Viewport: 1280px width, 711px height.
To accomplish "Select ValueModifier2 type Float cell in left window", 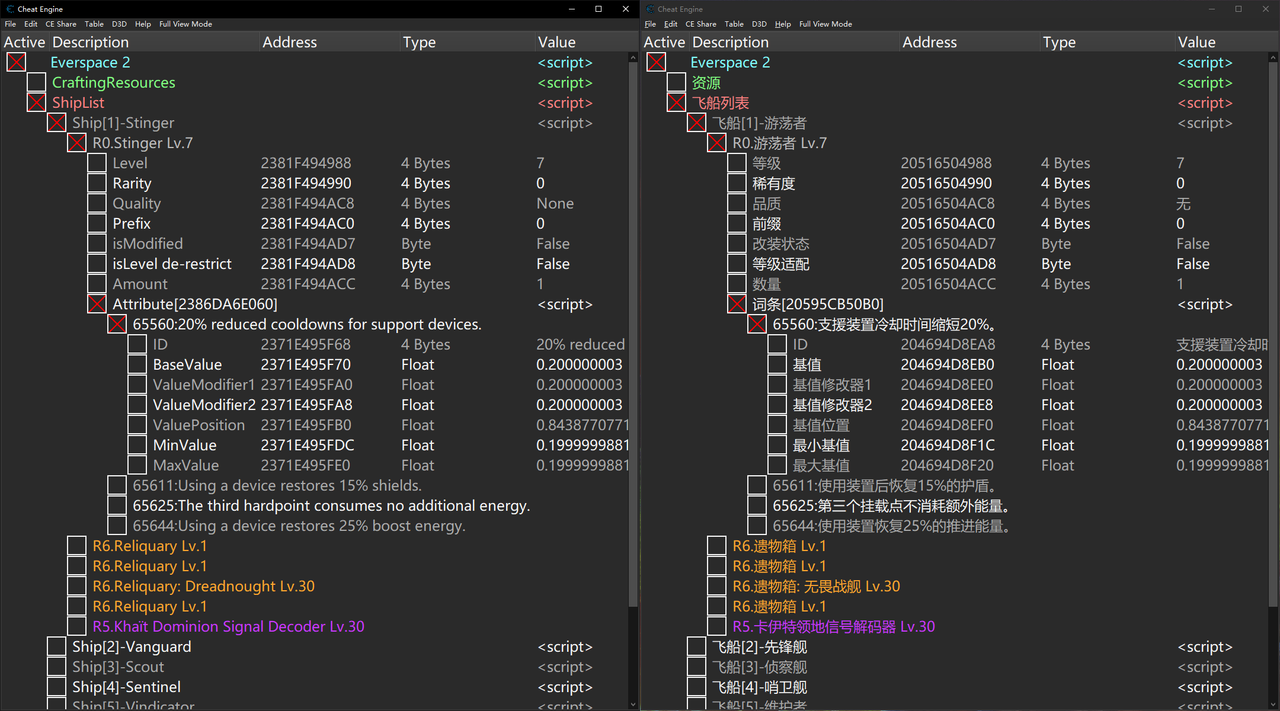I will 417,405.
